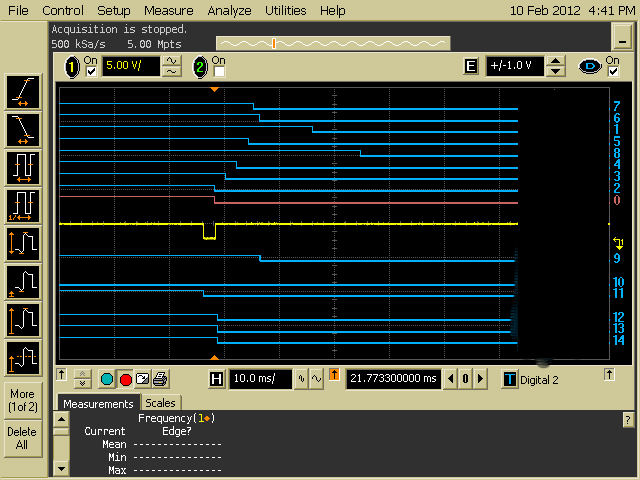Click the More (1 of 2) button

point(23,400)
